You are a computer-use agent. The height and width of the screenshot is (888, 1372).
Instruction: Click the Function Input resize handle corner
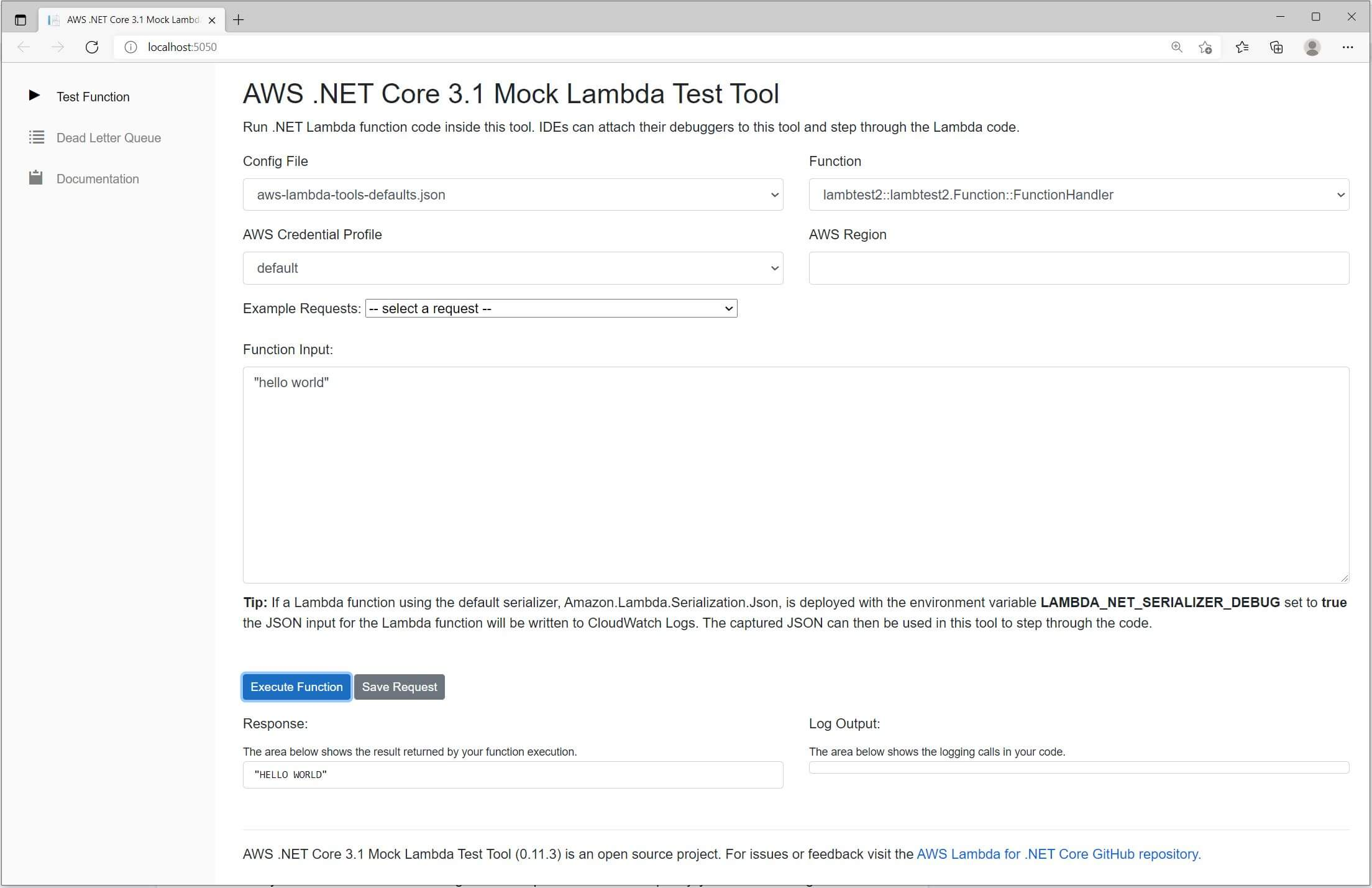[1344, 578]
